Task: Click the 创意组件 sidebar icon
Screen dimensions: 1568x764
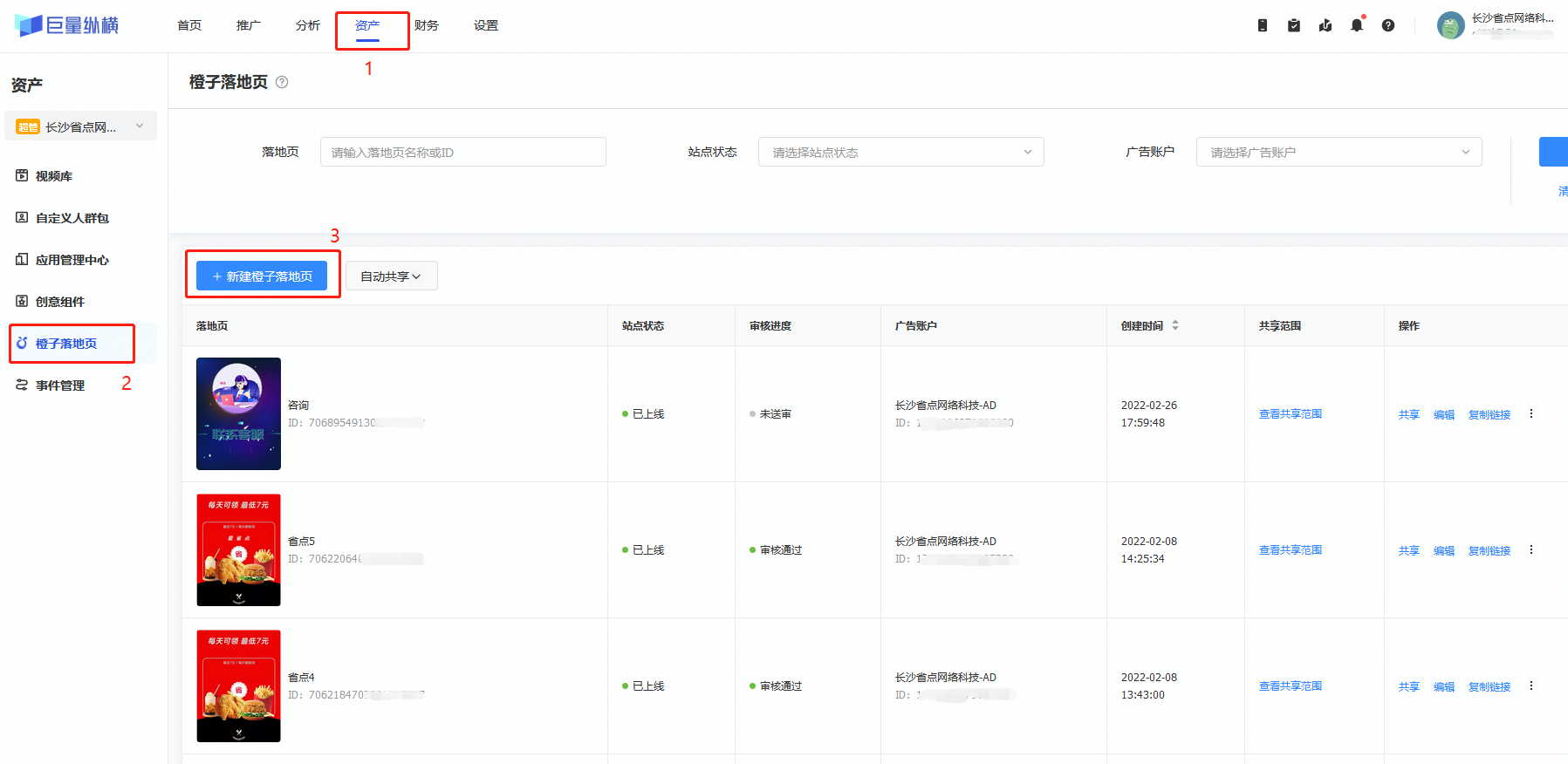Action: [x=22, y=301]
